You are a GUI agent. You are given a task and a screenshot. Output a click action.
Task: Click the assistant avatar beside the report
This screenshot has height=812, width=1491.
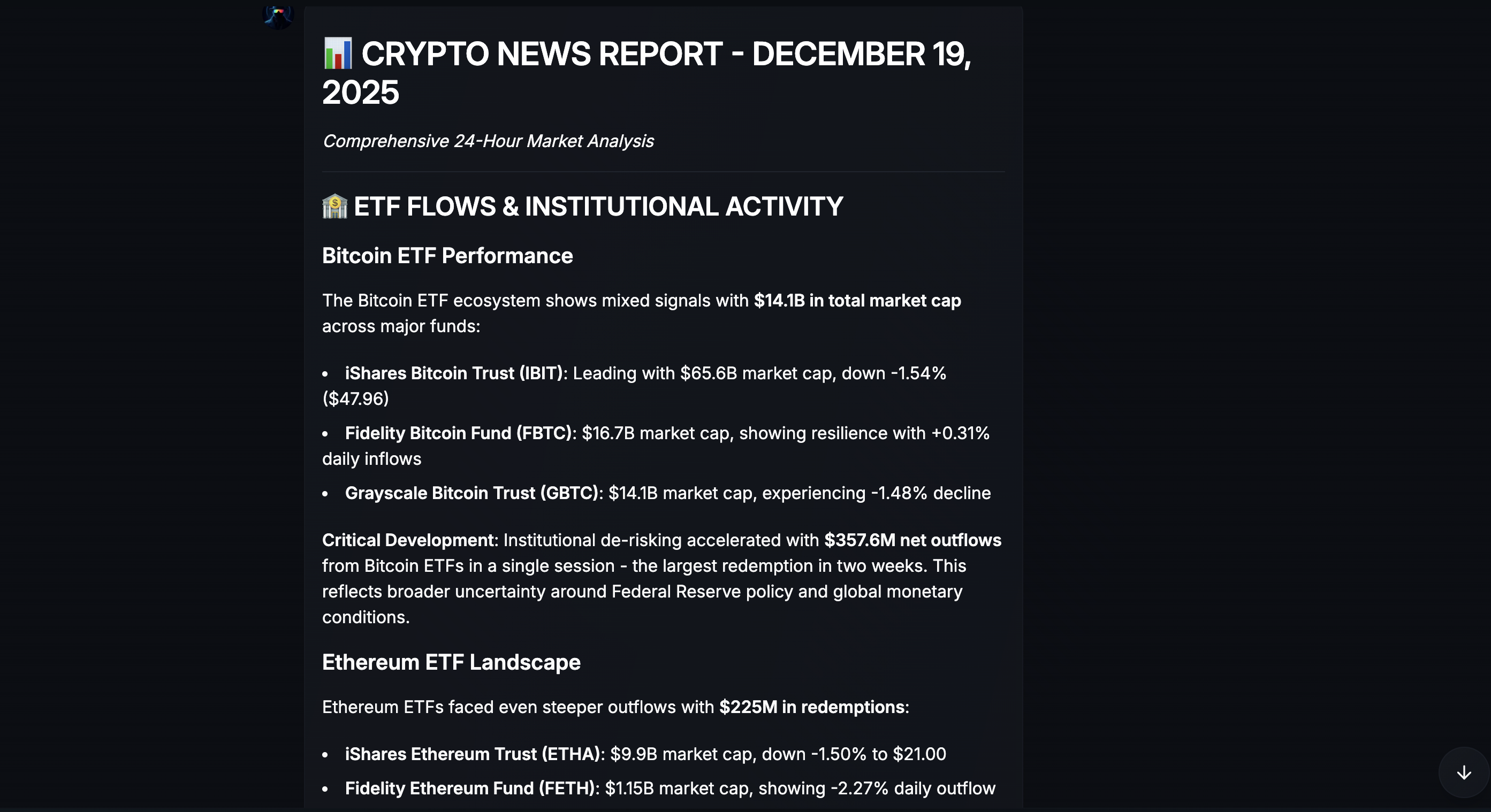278,16
